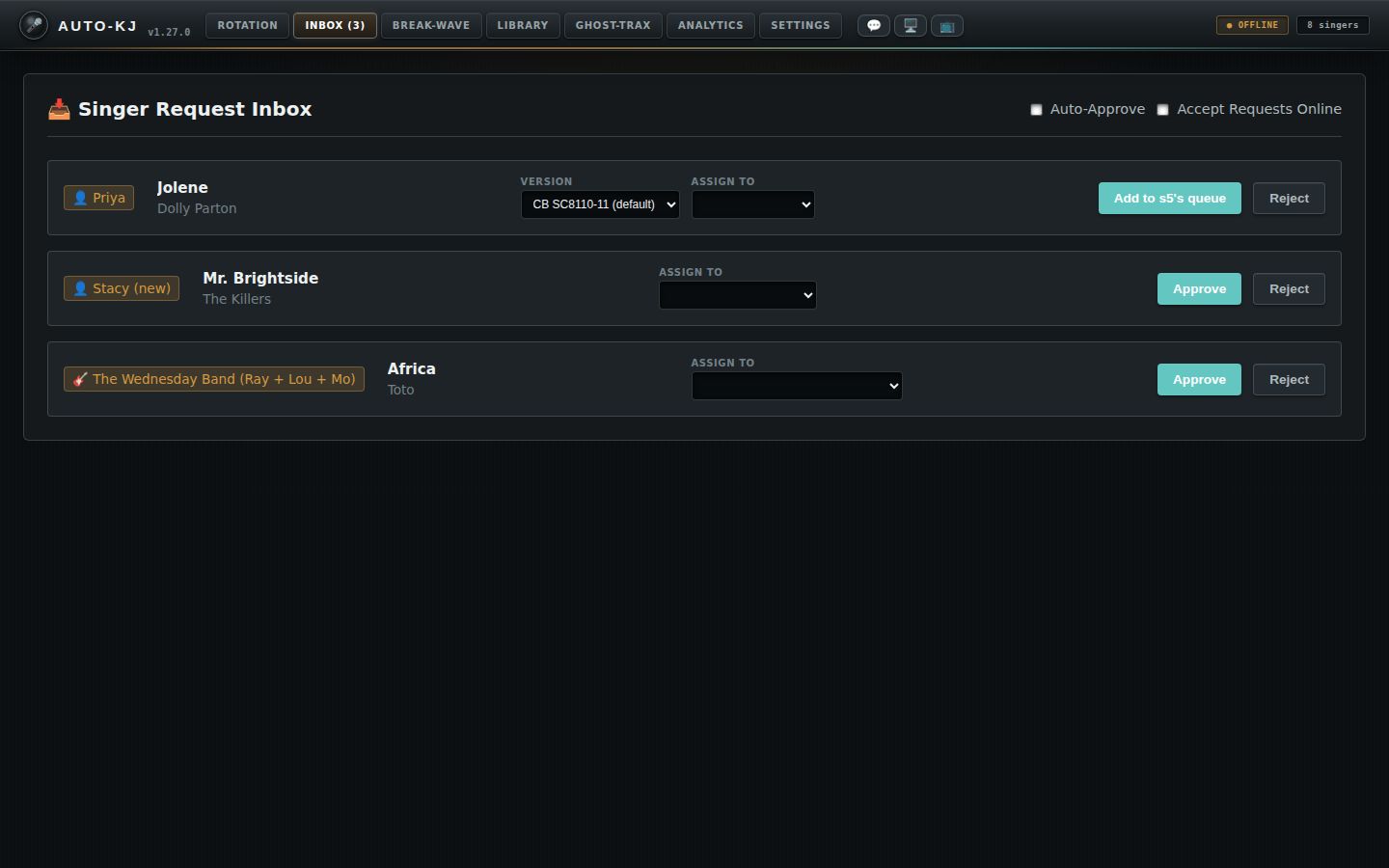Click the Africa song title
This screenshot has width=1389, height=868.
pos(412,368)
